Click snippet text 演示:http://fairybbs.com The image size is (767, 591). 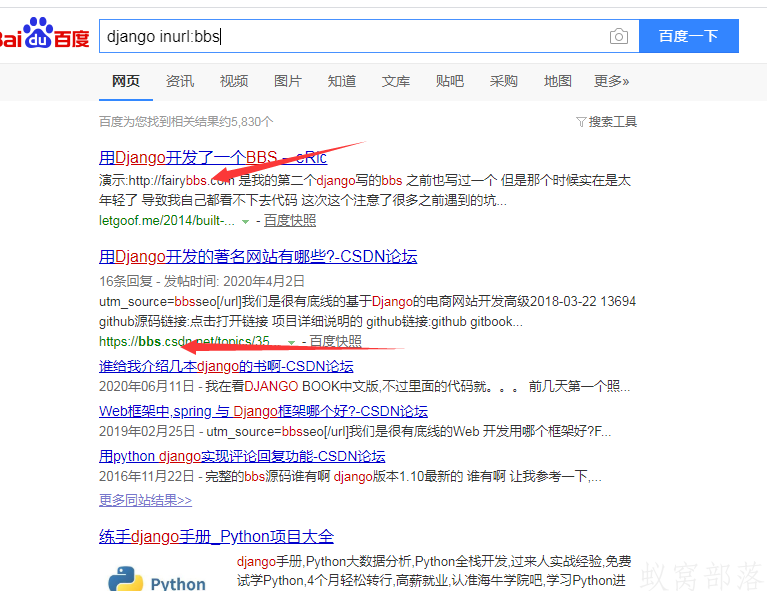pos(167,181)
